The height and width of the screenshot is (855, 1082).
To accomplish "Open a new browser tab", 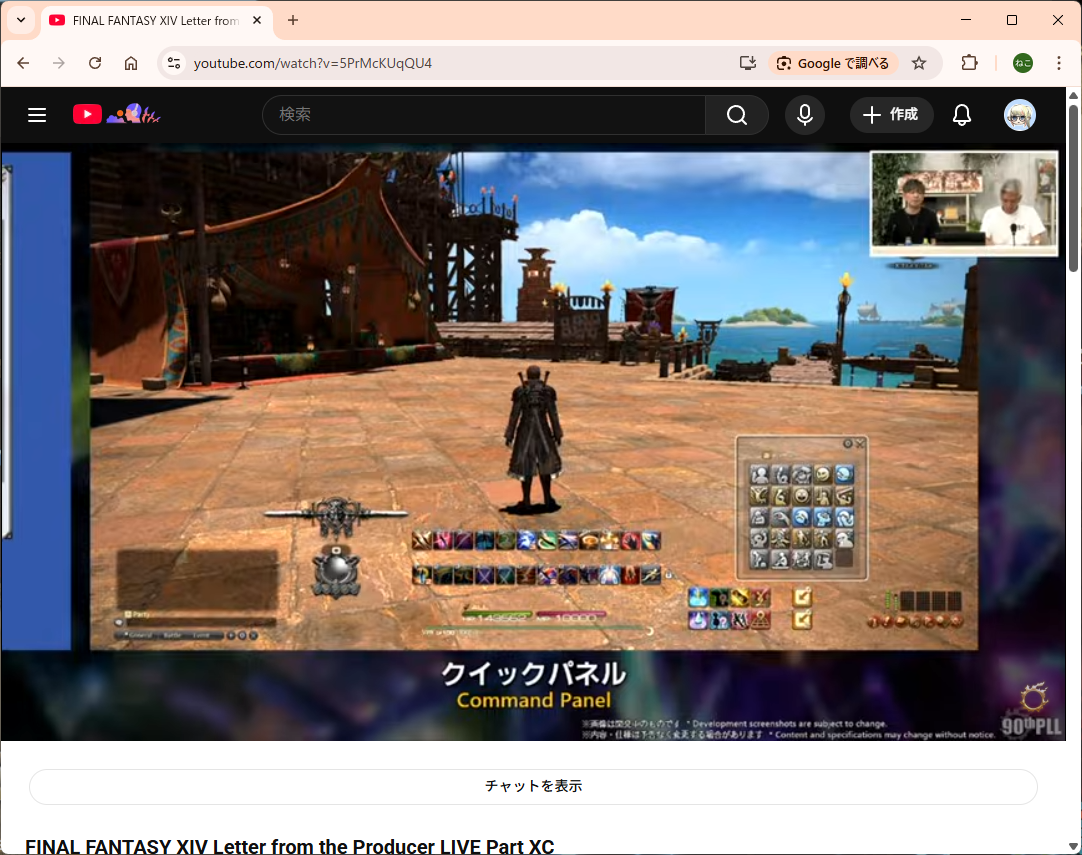I will point(293,20).
